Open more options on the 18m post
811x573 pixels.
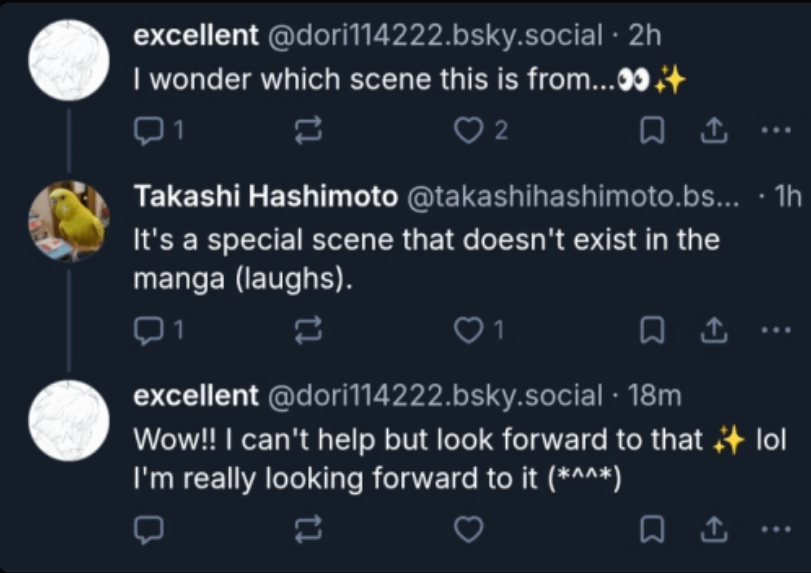pos(776,529)
